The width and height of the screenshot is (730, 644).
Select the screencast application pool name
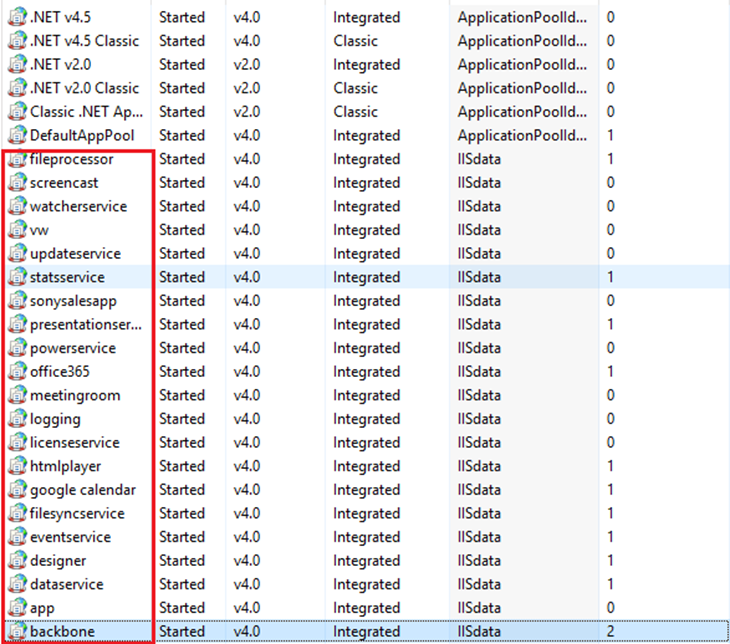[x=64, y=183]
